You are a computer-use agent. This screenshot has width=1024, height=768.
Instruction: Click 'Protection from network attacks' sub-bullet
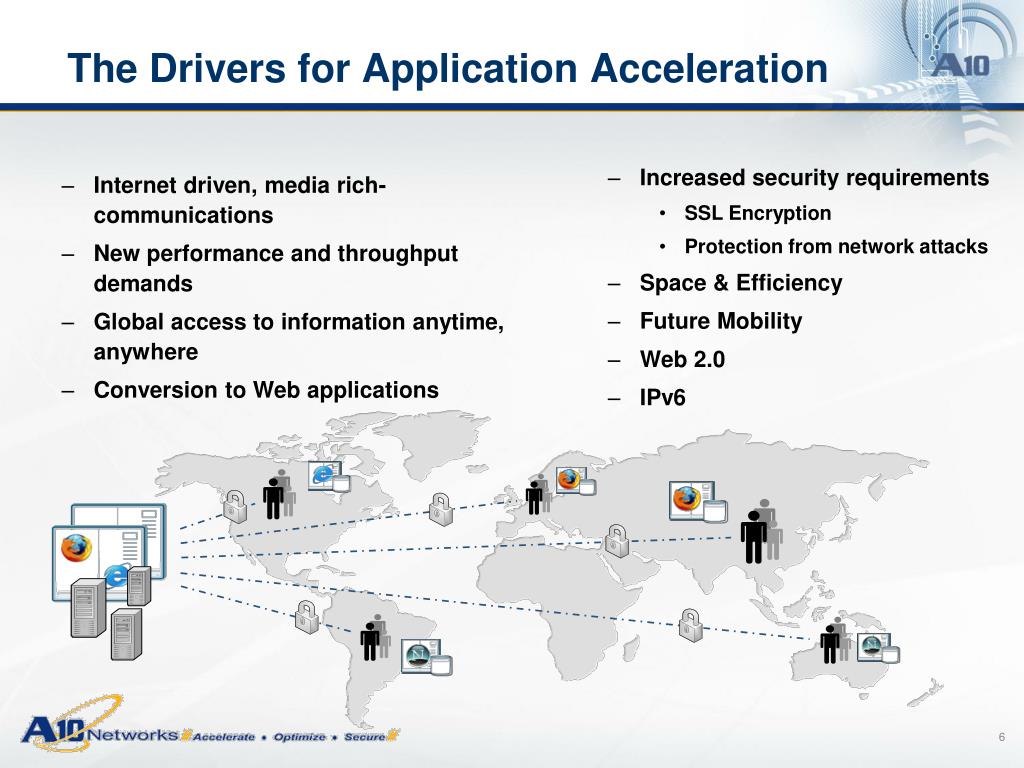coord(836,246)
